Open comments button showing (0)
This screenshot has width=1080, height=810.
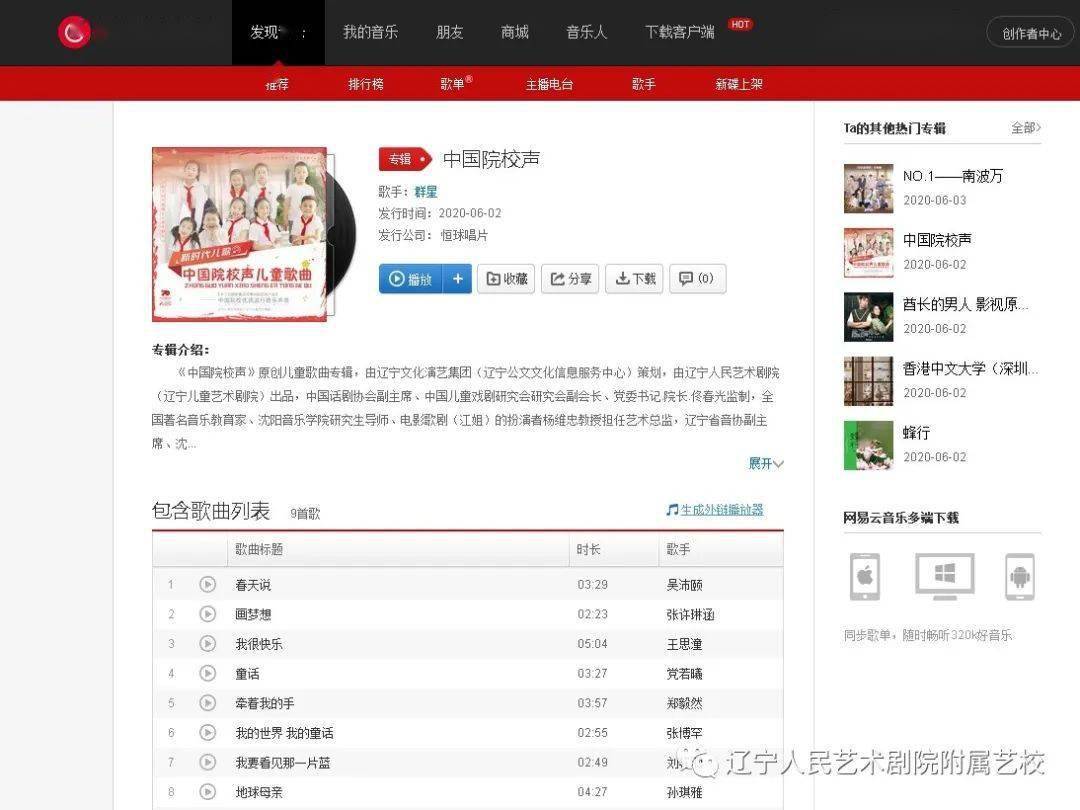[698, 278]
